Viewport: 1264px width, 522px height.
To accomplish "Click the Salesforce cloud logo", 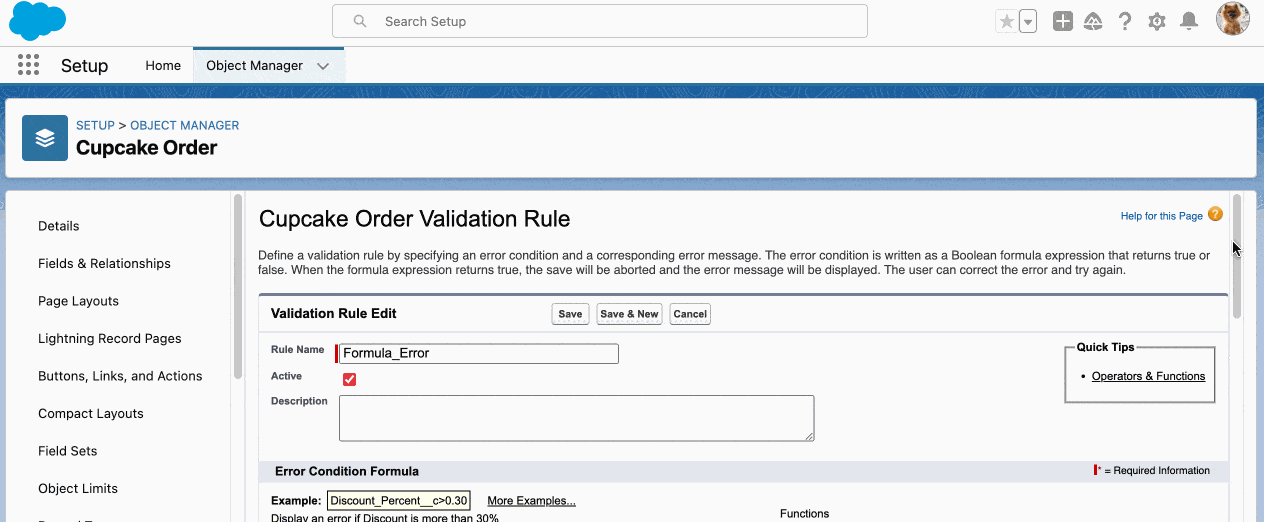I will coord(37,21).
